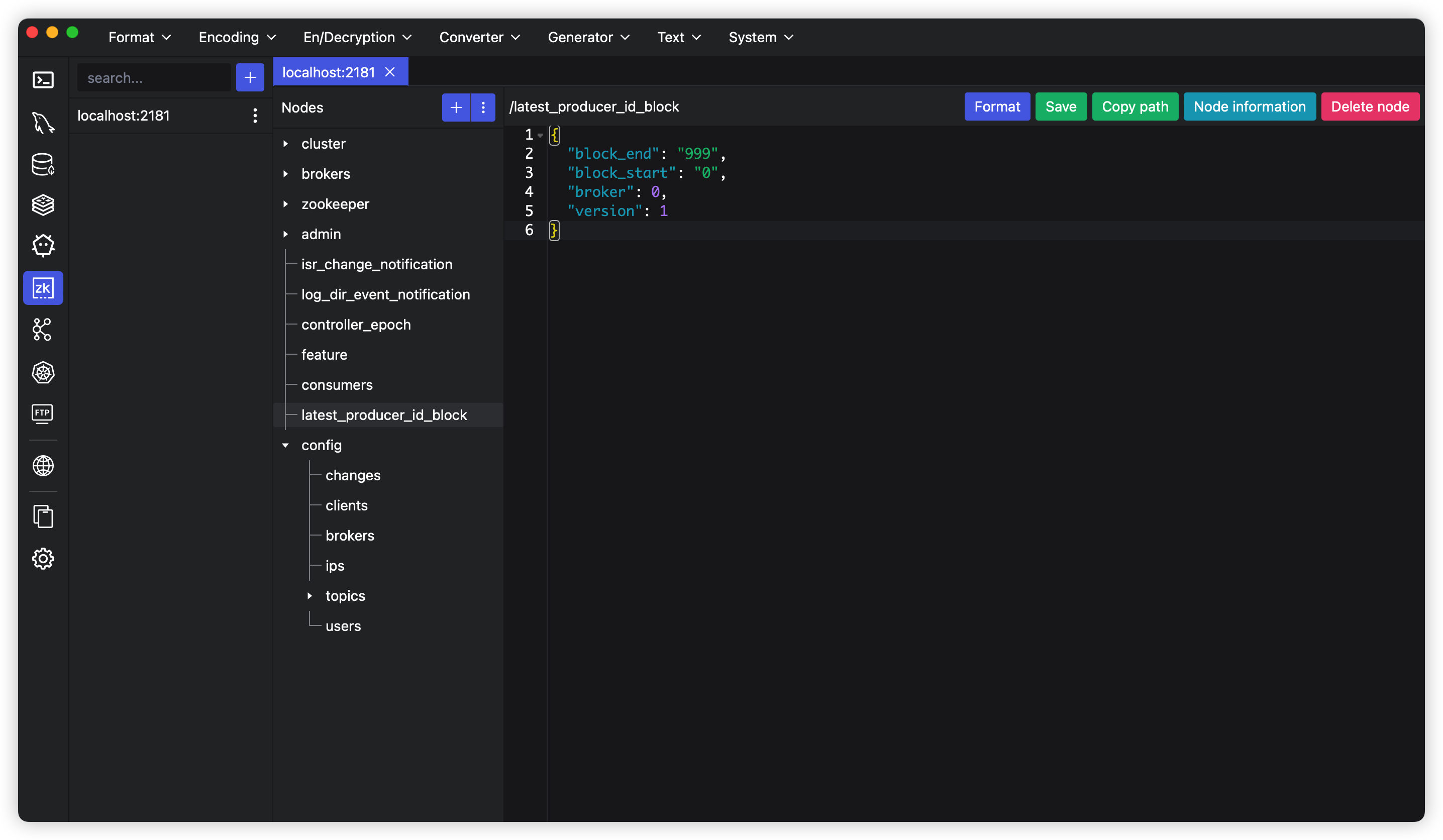
Task: Open the Kafka sidebar icon
Action: [x=43, y=330]
